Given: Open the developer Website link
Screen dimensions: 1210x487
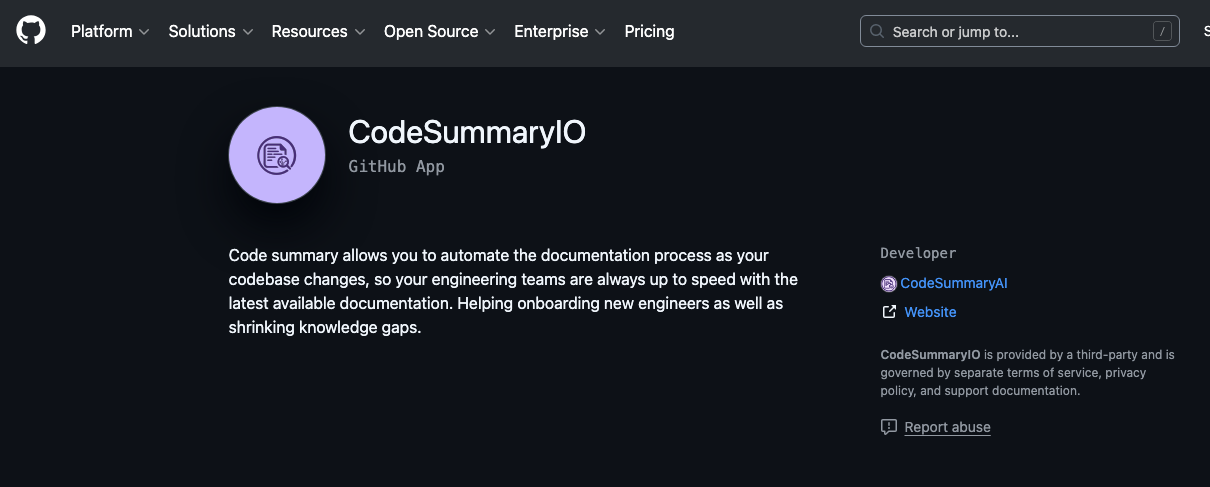Looking at the screenshot, I should [930, 312].
